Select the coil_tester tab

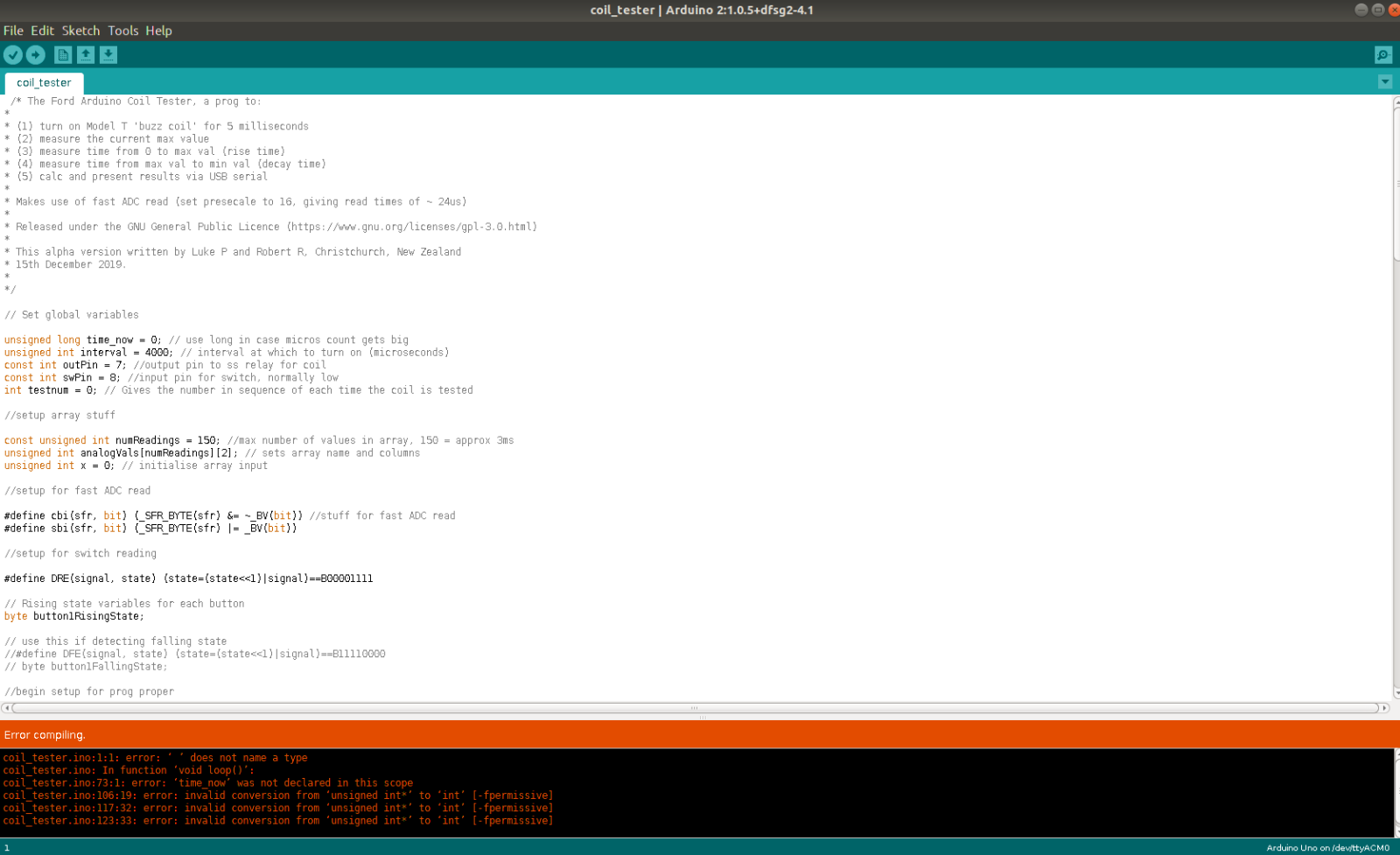click(44, 83)
